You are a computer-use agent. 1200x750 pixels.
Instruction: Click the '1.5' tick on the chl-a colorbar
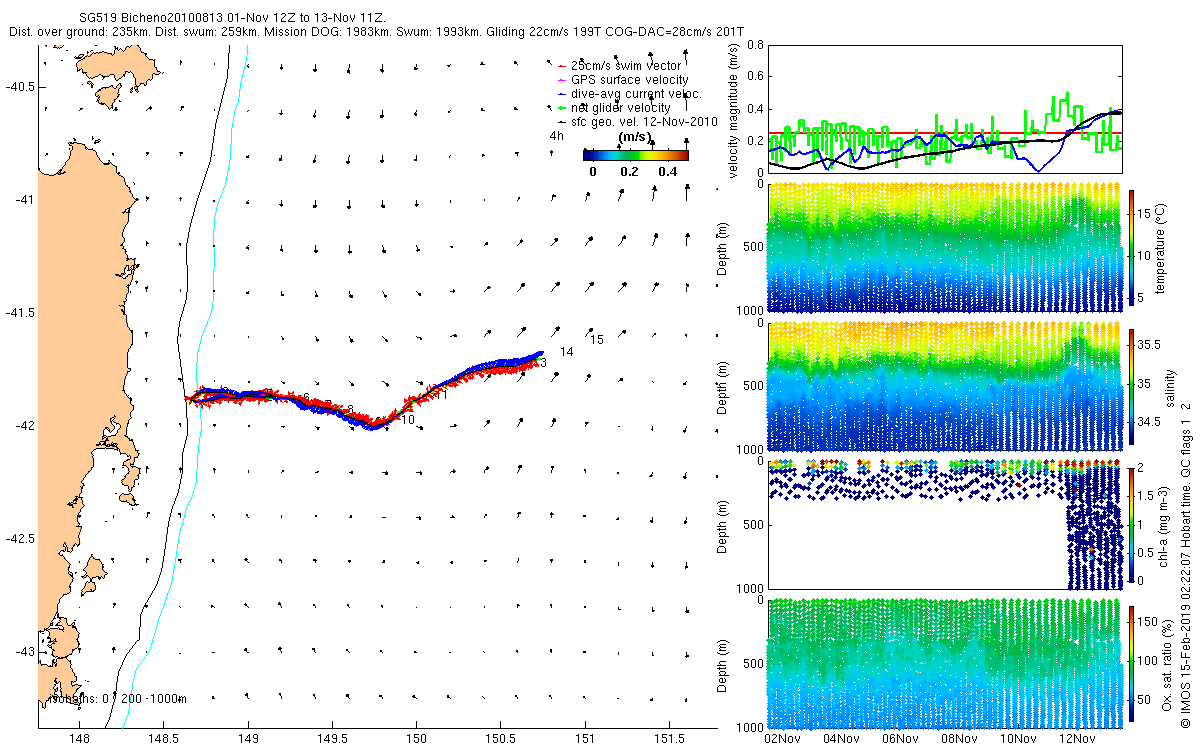pyautogui.click(x=1148, y=497)
